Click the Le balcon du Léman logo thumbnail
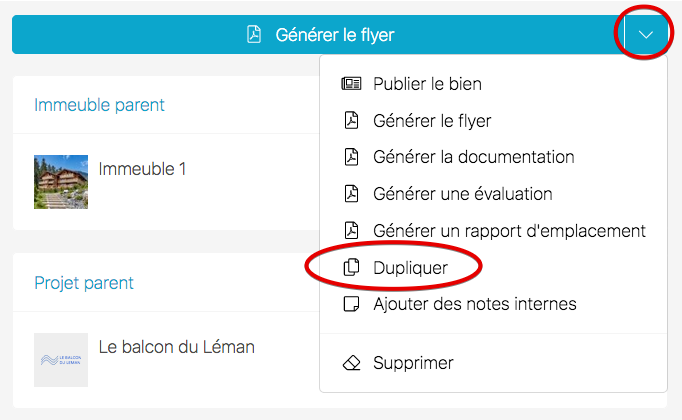This screenshot has width=682, height=420. [61, 360]
